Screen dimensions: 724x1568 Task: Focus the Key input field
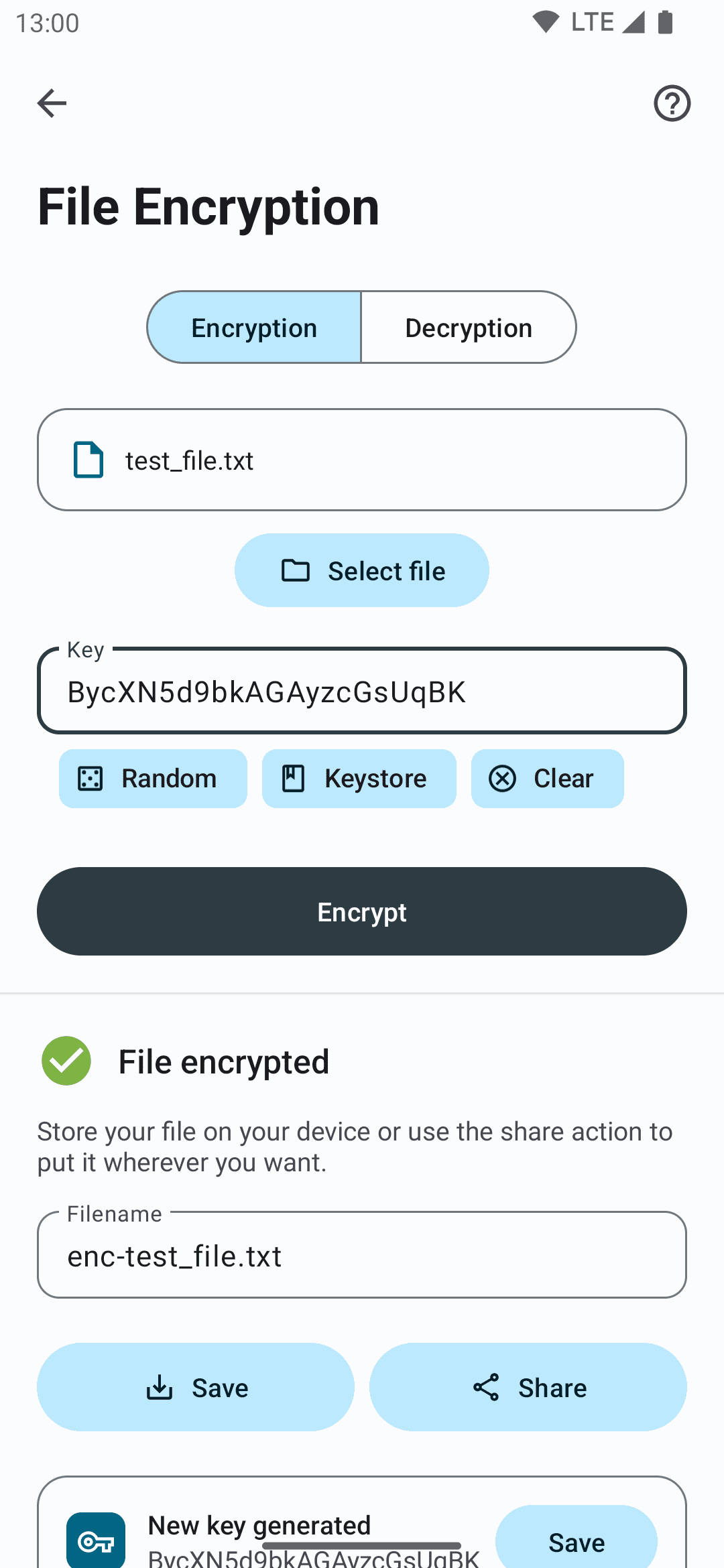(x=362, y=692)
